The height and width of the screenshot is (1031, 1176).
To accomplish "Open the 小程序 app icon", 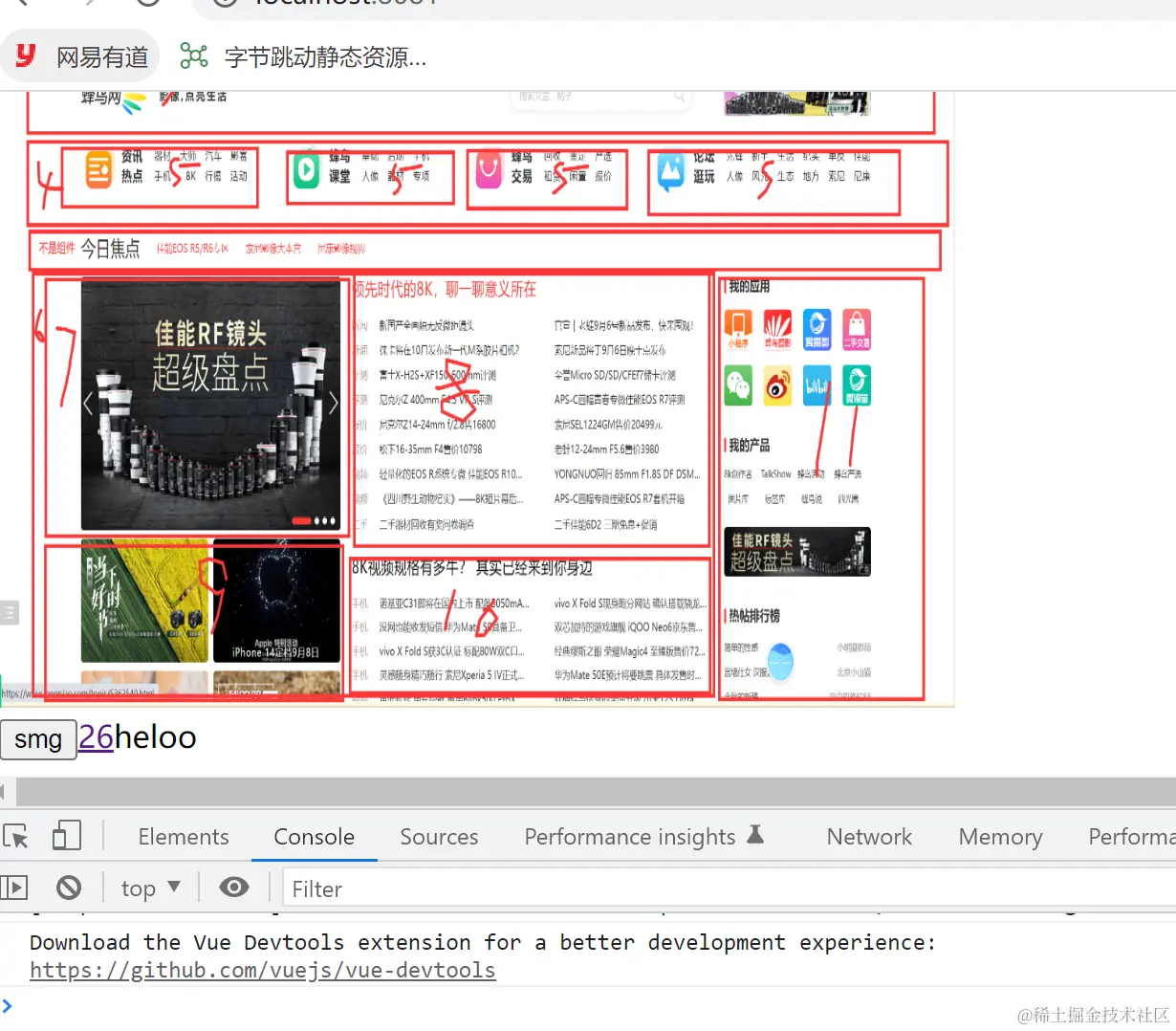I will point(738,329).
